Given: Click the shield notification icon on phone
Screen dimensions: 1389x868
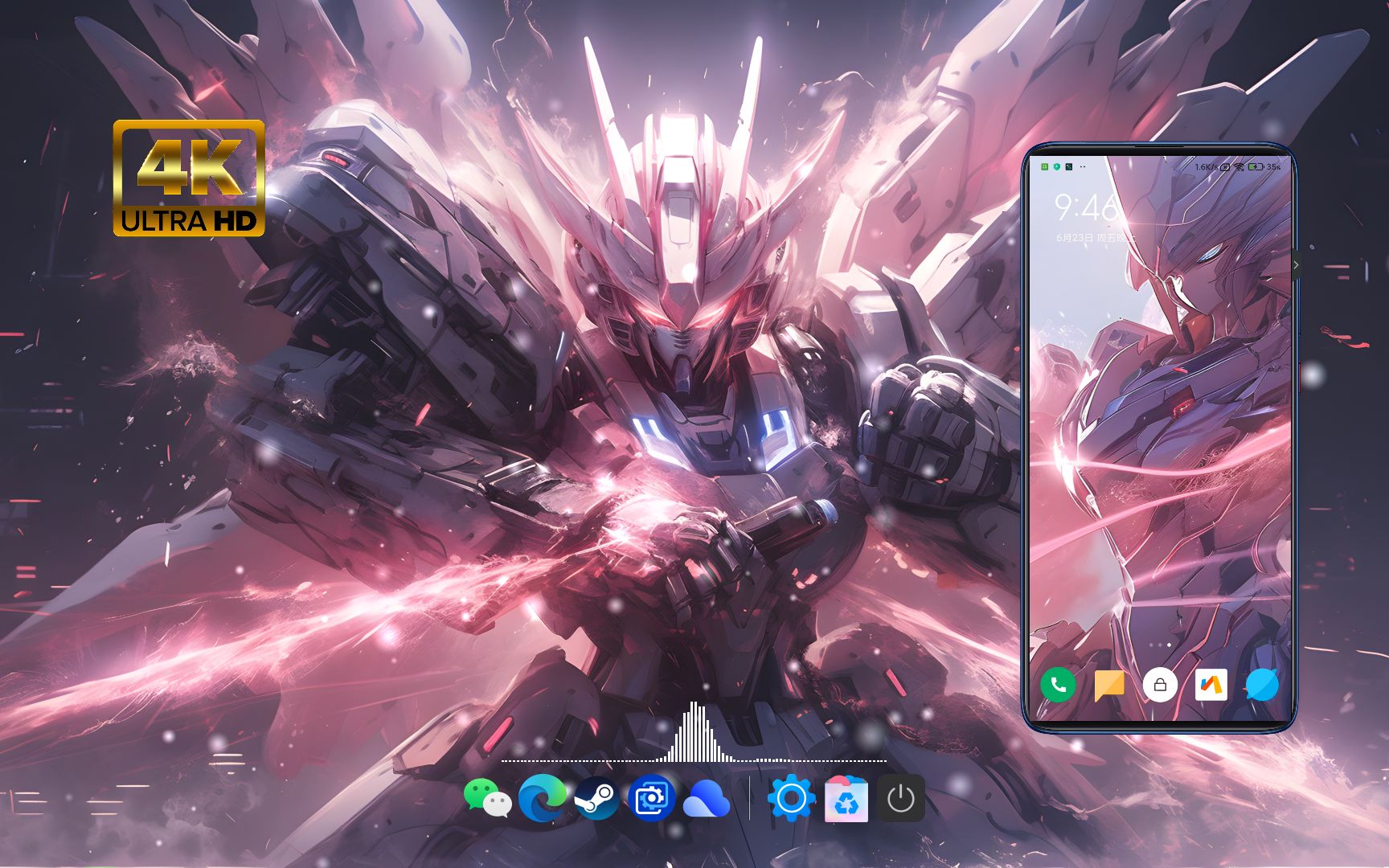Looking at the screenshot, I should coord(1057,167).
